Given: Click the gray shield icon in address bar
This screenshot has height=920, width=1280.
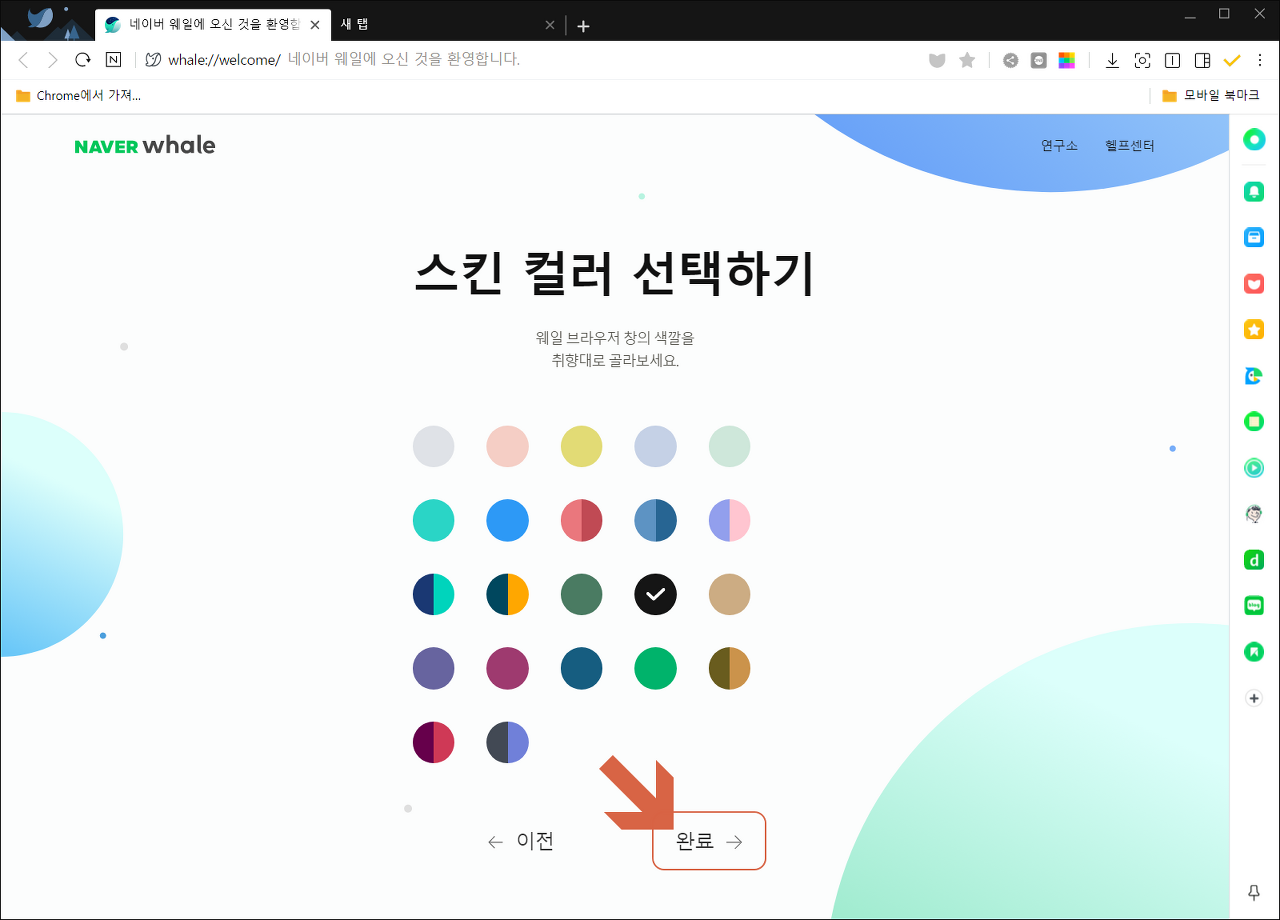Looking at the screenshot, I should (x=937, y=60).
